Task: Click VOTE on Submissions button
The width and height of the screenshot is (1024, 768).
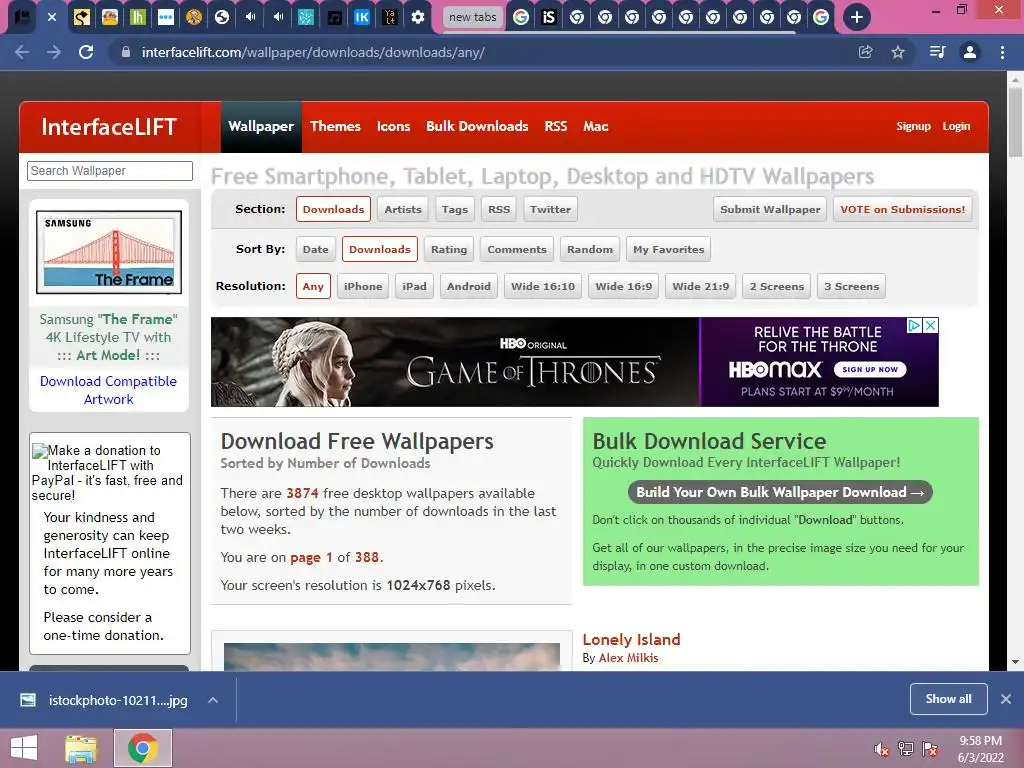Action: 903,210
